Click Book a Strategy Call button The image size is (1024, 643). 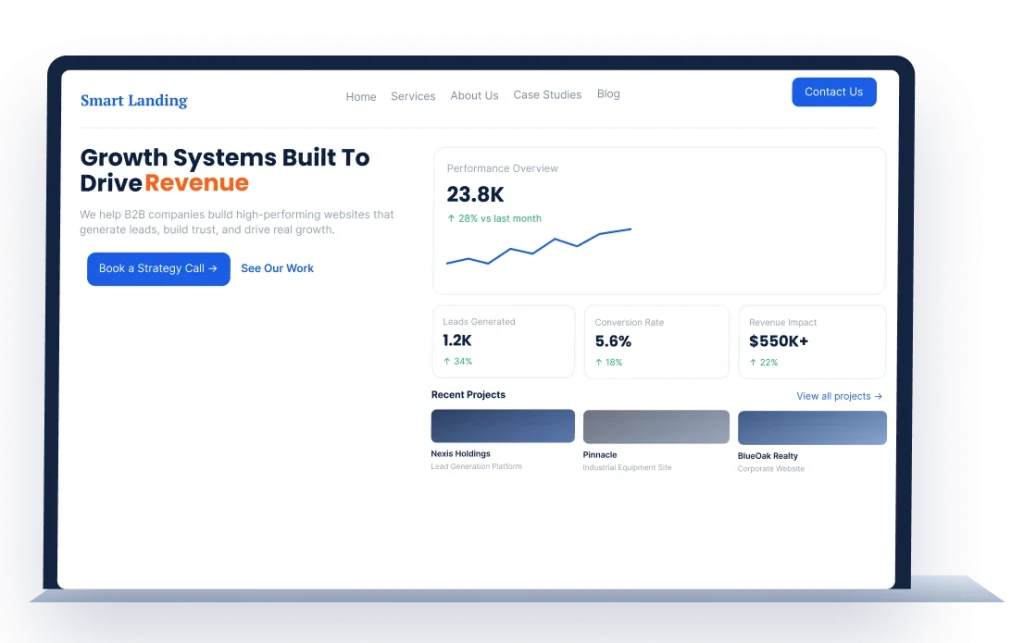159,269
